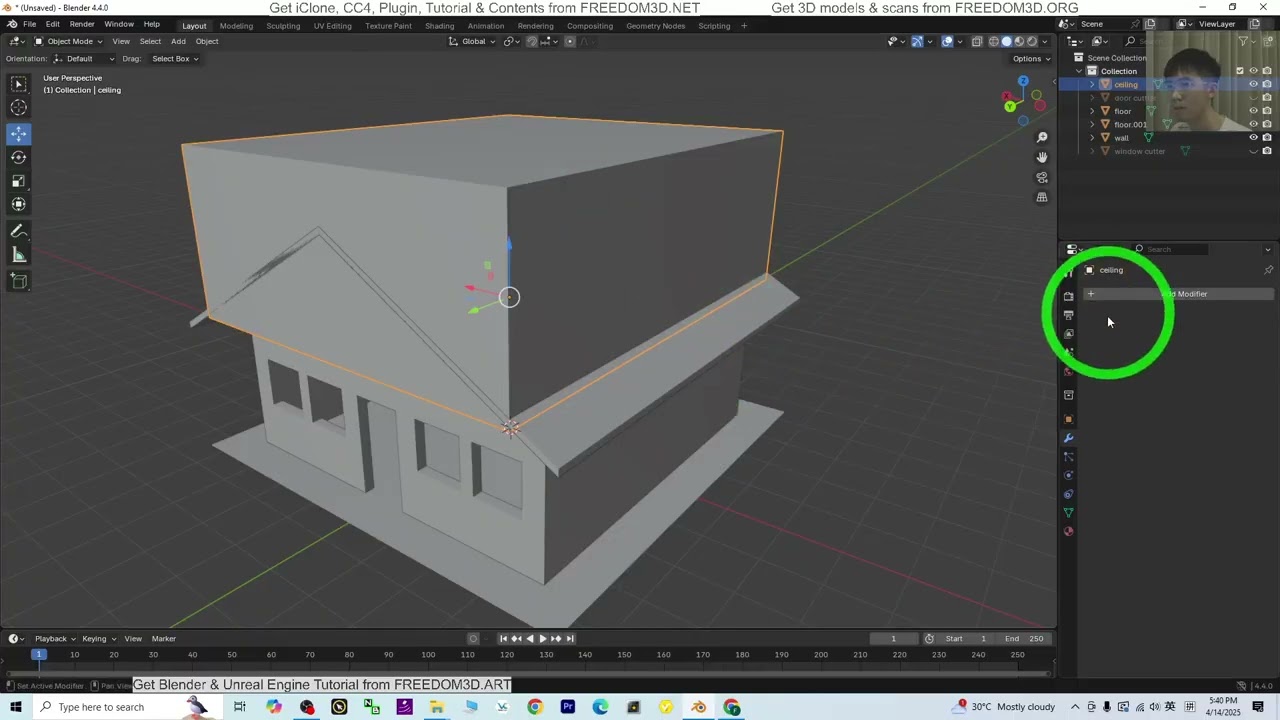Image resolution: width=1280 pixels, height=720 pixels.
Task: Open View Layer properties tab
Action: (1068, 334)
